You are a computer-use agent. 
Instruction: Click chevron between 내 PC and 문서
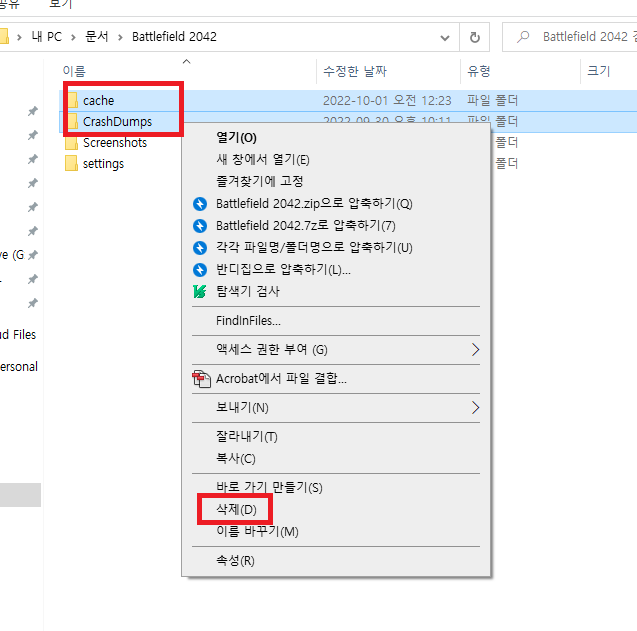coord(73,38)
